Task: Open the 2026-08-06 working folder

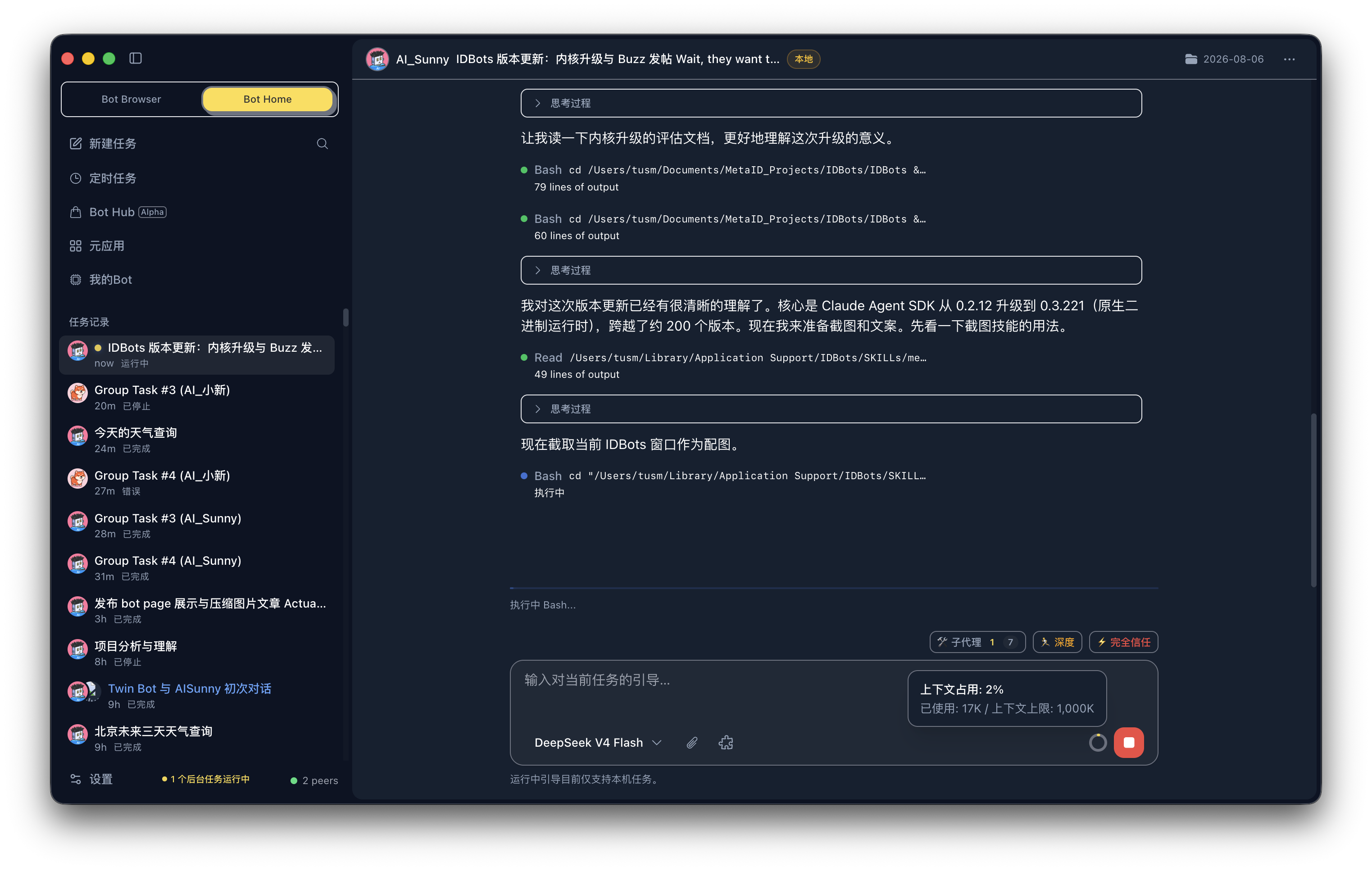Action: click(1224, 59)
